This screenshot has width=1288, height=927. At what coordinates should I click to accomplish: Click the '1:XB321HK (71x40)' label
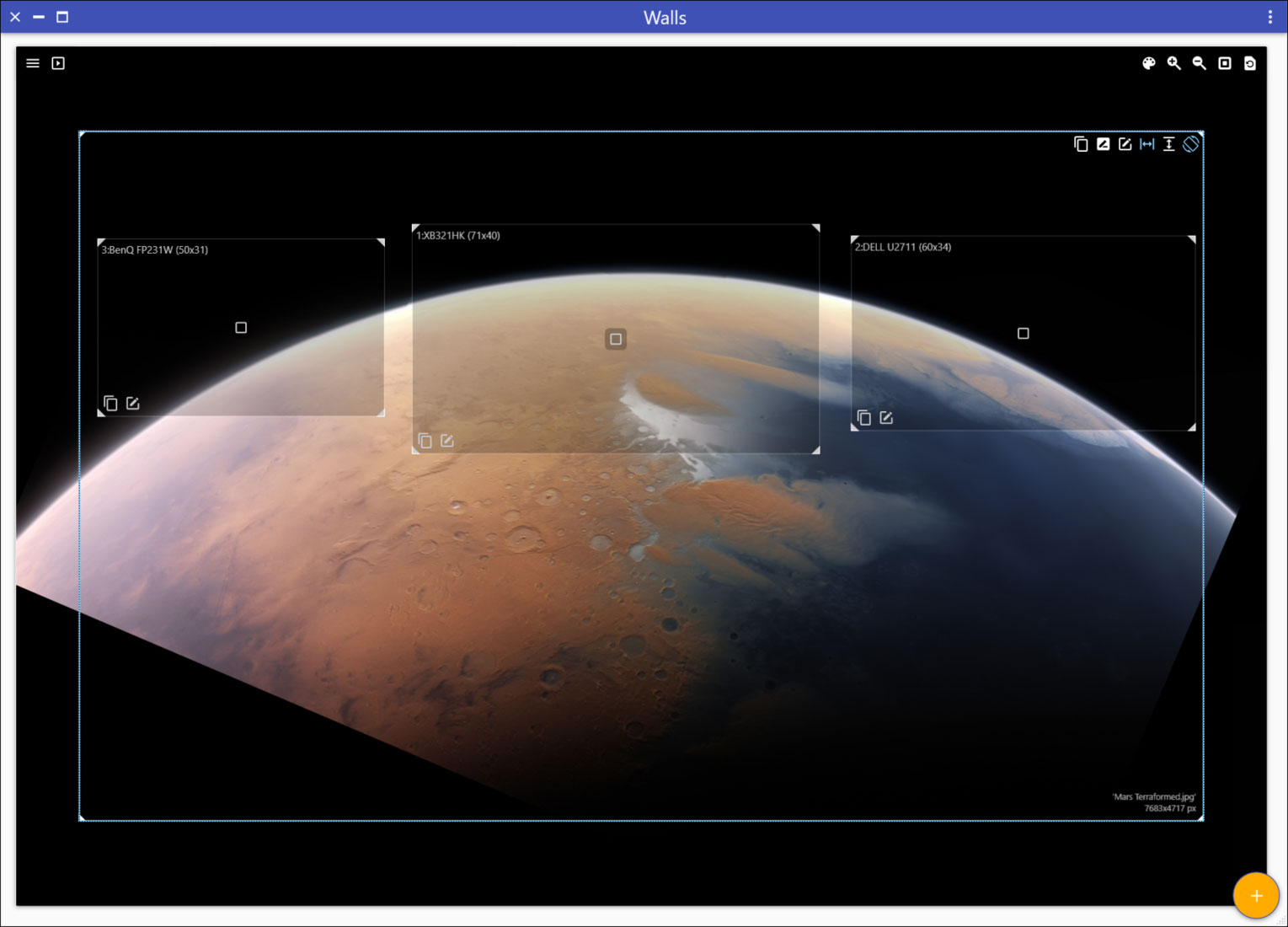(458, 235)
